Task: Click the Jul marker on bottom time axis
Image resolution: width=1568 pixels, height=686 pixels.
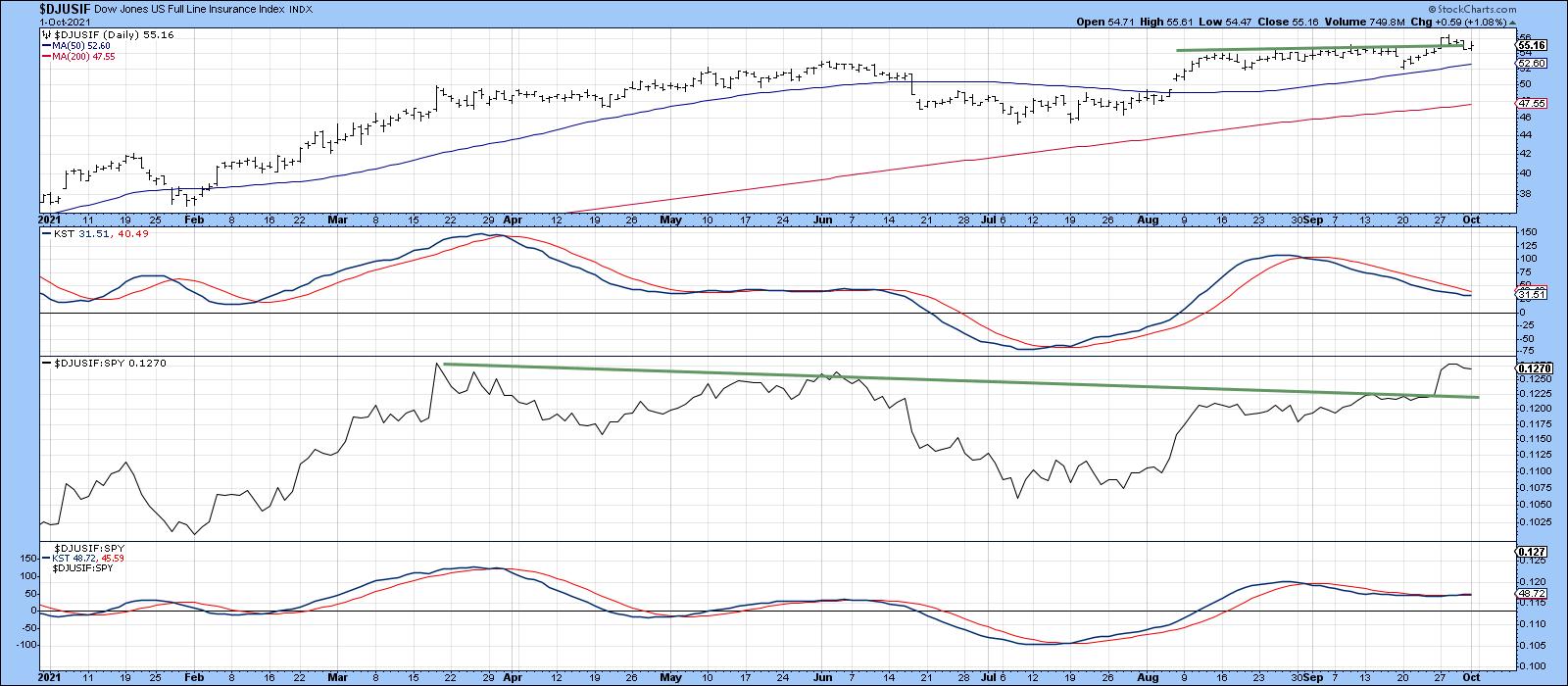Action: coord(985,677)
